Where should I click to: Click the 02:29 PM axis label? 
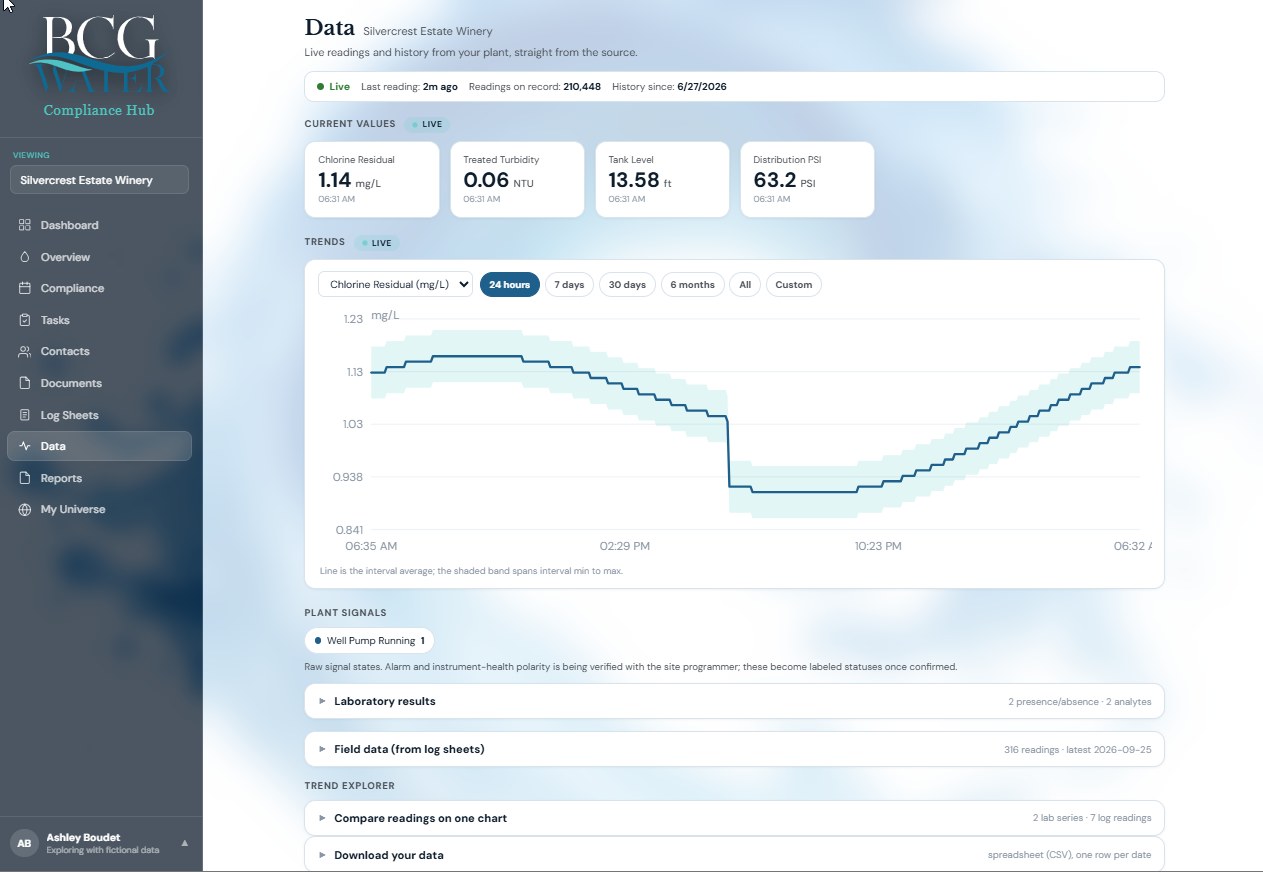click(x=625, y=546)
